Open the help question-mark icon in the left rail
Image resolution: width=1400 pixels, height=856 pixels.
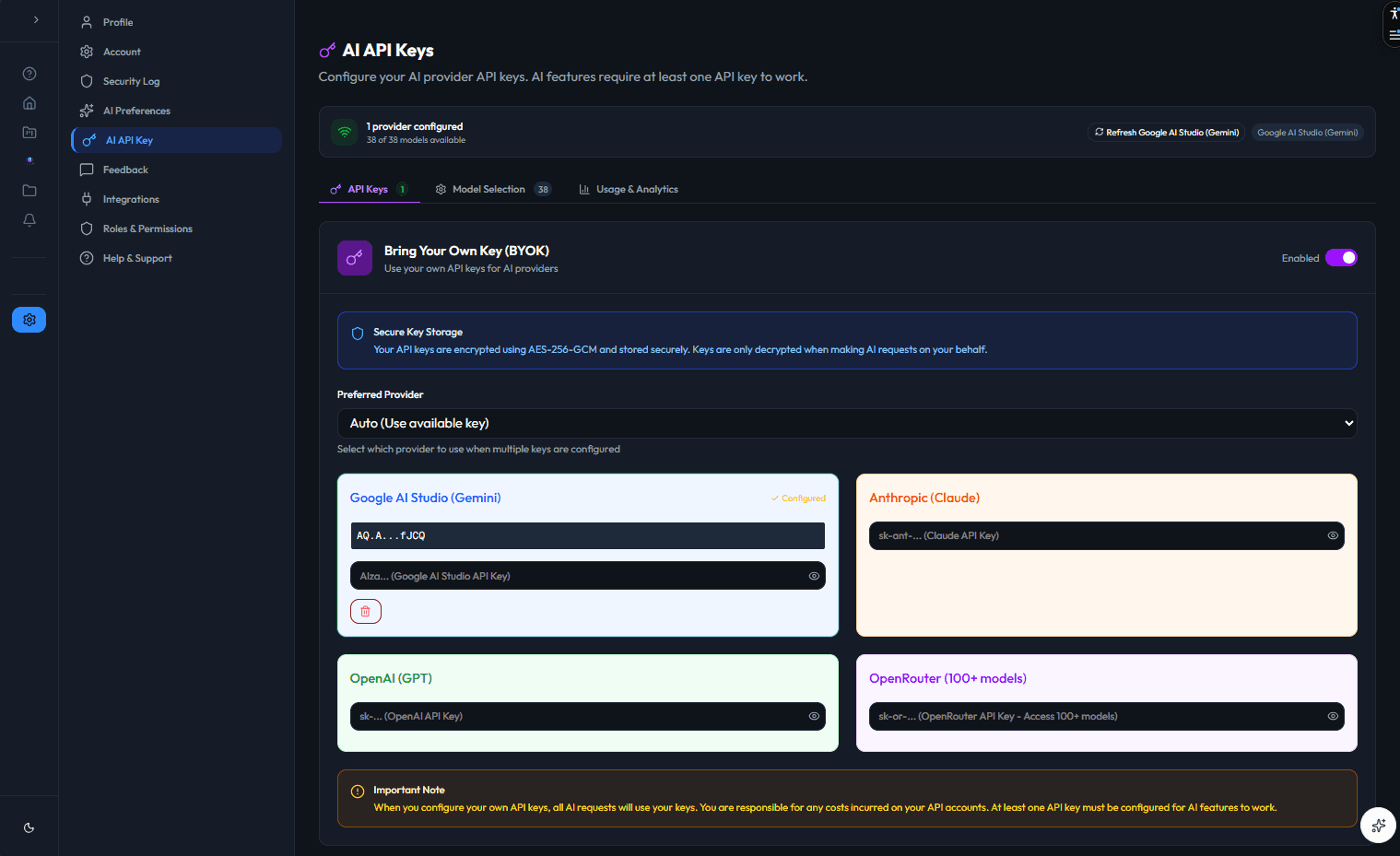point(29,74)
